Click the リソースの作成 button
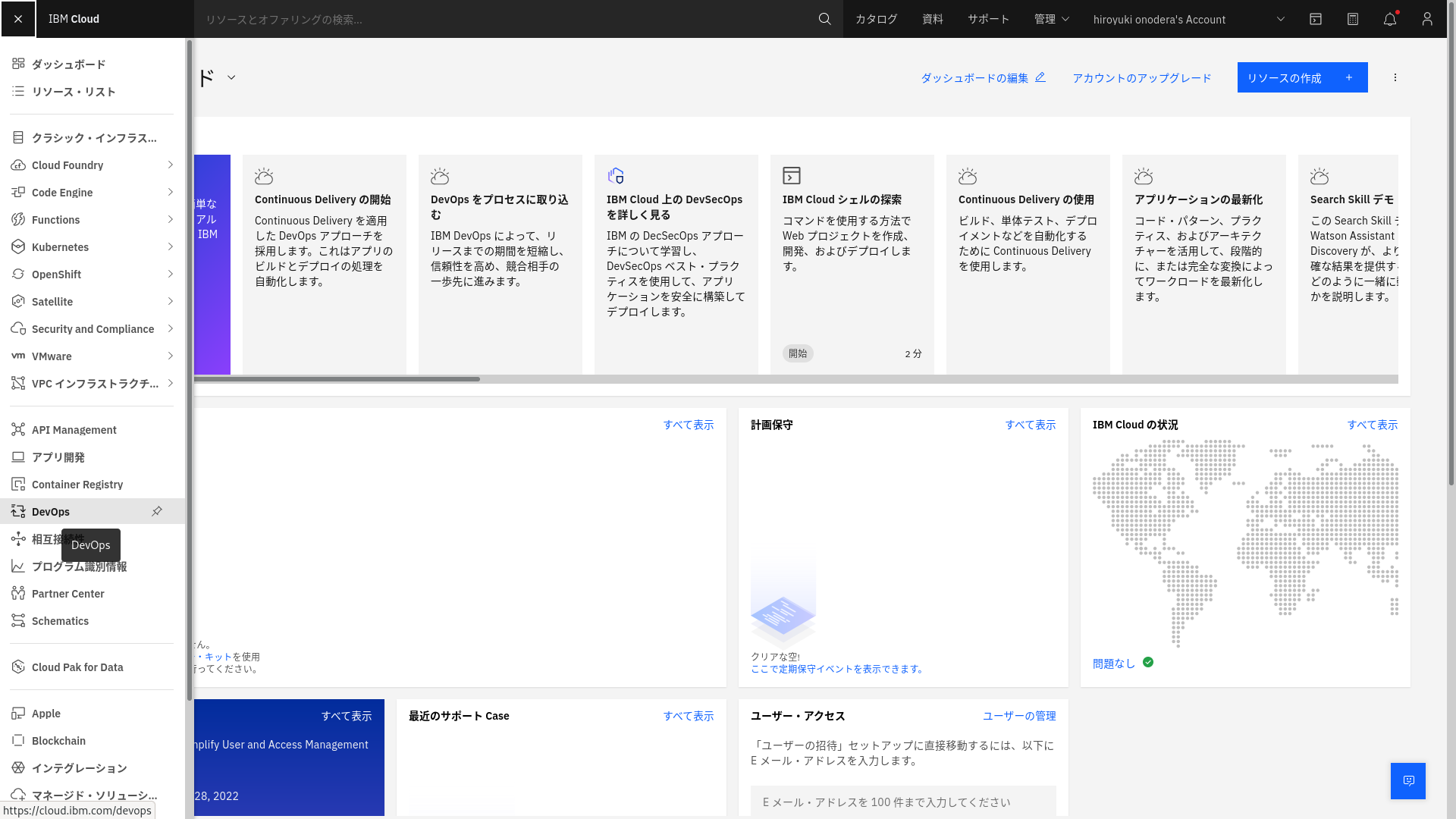1456x819 pixels. tap(1301, 77)
